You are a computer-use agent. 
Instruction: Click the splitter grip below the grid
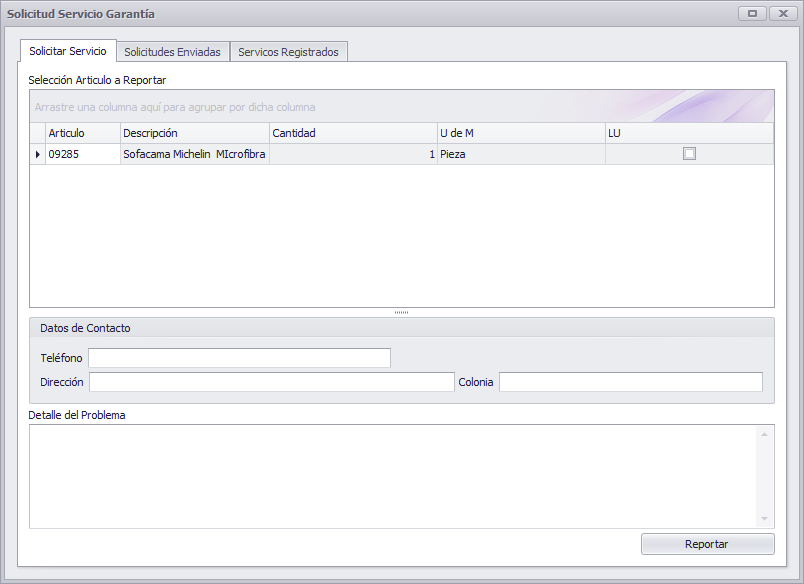[x=401, y=312]
